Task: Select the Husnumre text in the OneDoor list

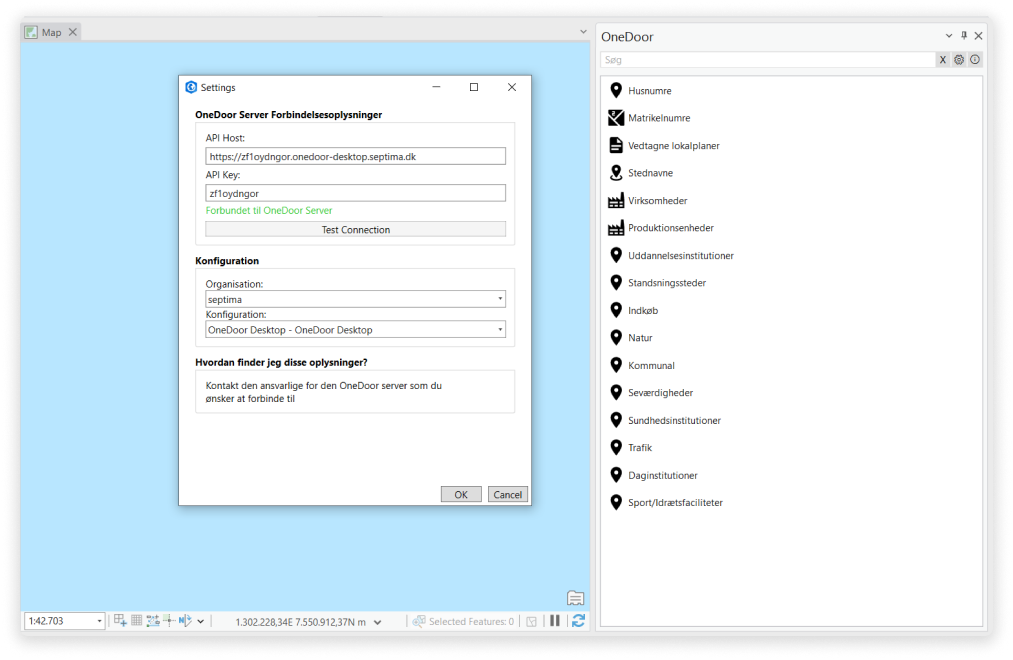Action: [649, 91]
